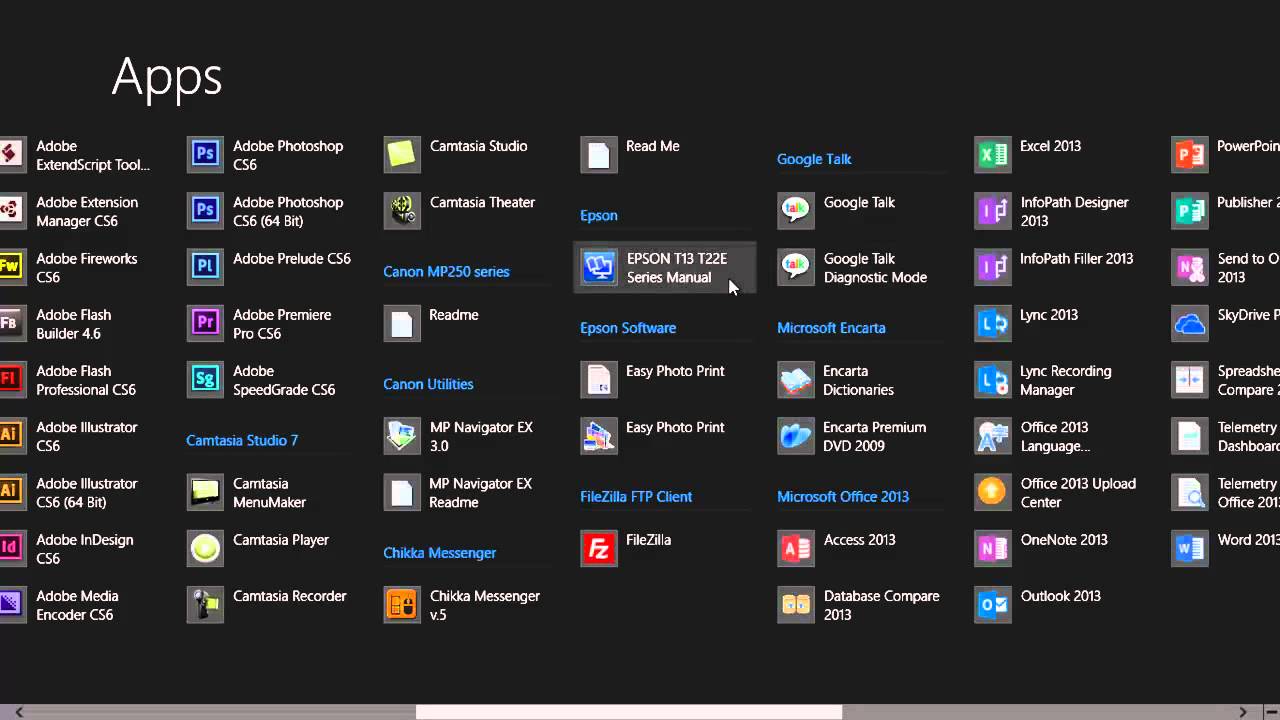Open EPSON T13 T22E Series Manual icon
The width and height of the screenshot is (1280, 720).
tap(599, 267)
